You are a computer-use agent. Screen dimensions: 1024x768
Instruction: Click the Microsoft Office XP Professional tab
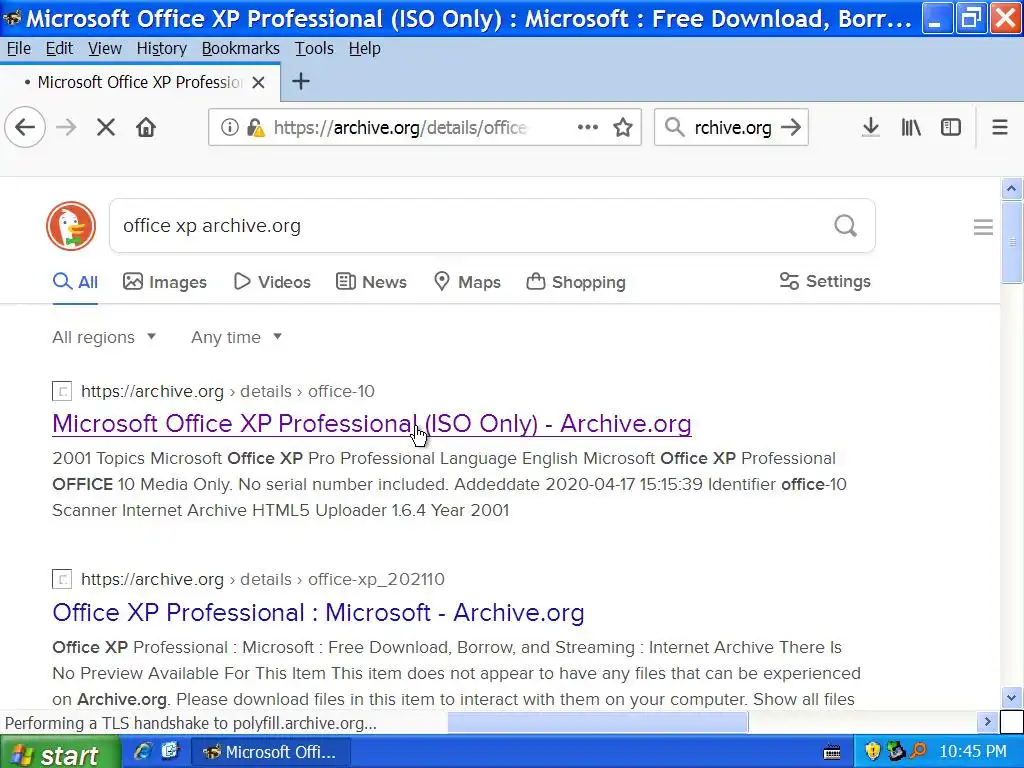140,82
